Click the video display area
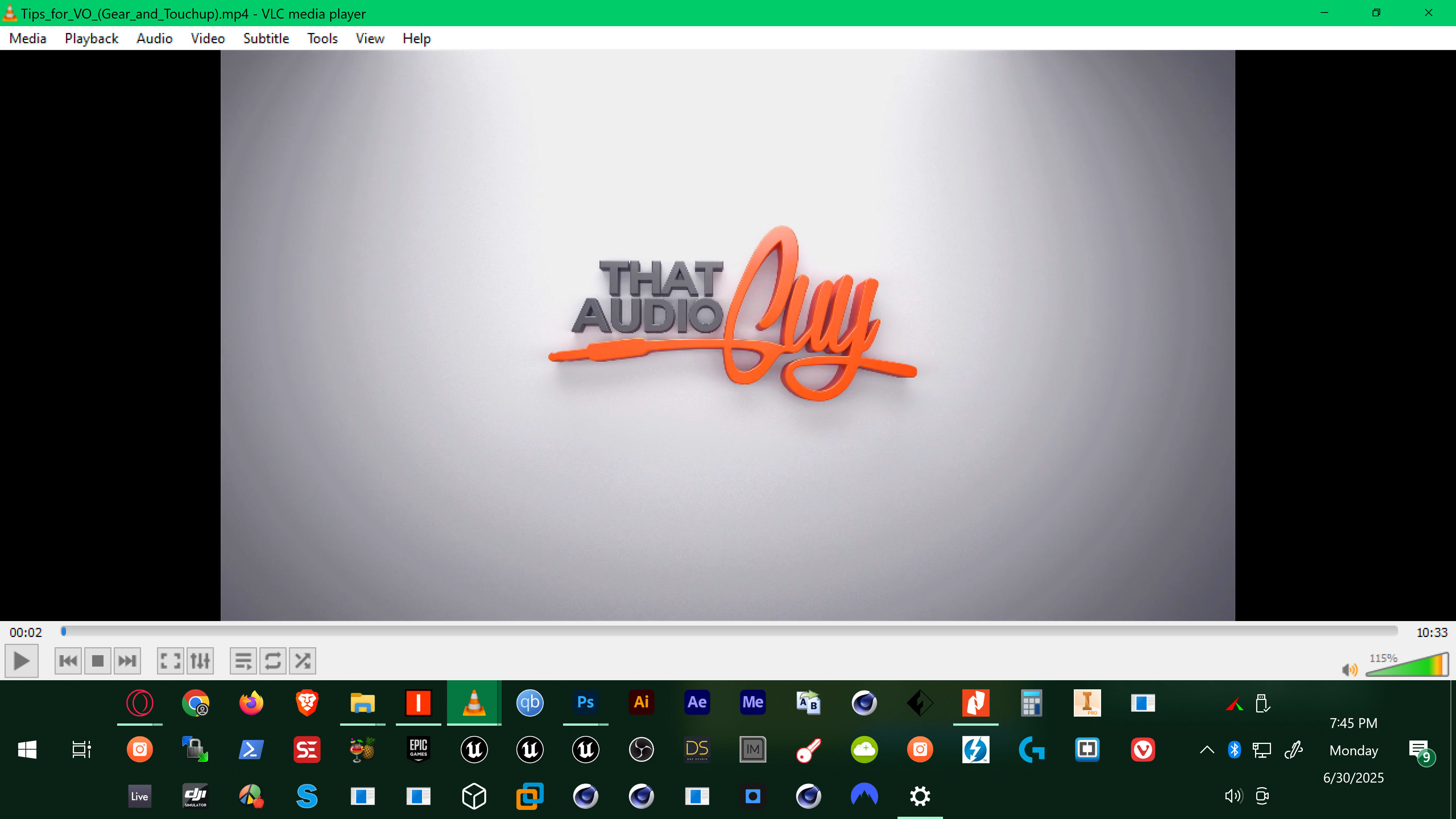This screenshot has width=1456, height=819. point(728,335)
